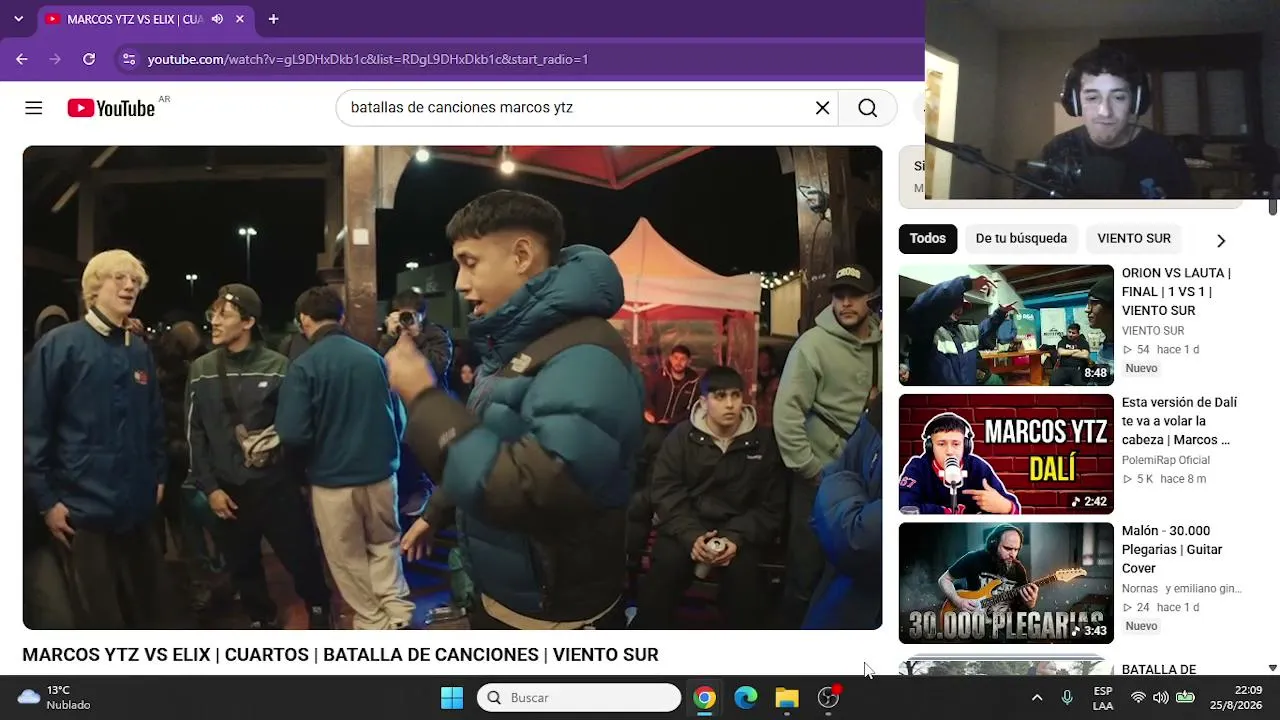Select the VIENTO SUR filter chip

(x=1134, y=239)
